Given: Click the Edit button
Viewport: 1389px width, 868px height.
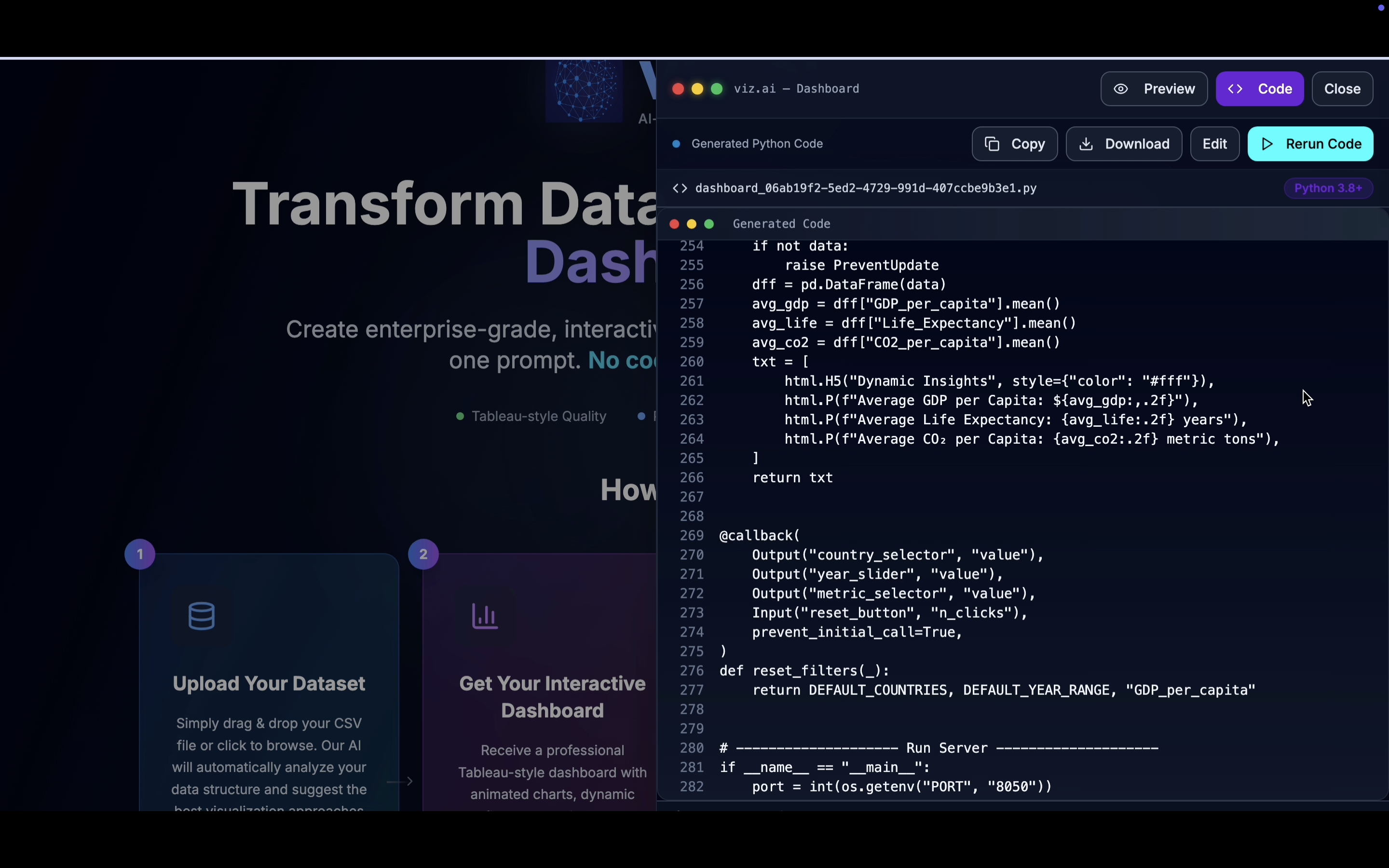Looking at the screenshot, I should 1214,144.
